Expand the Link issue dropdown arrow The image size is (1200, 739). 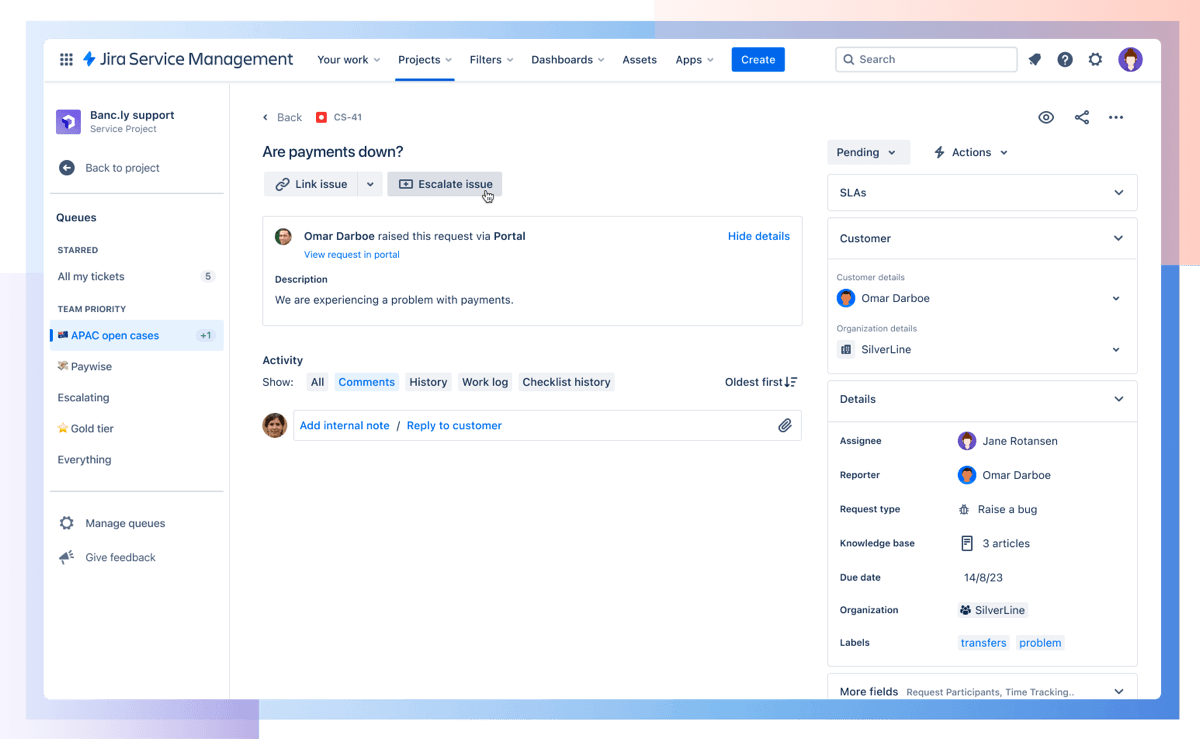369,184
